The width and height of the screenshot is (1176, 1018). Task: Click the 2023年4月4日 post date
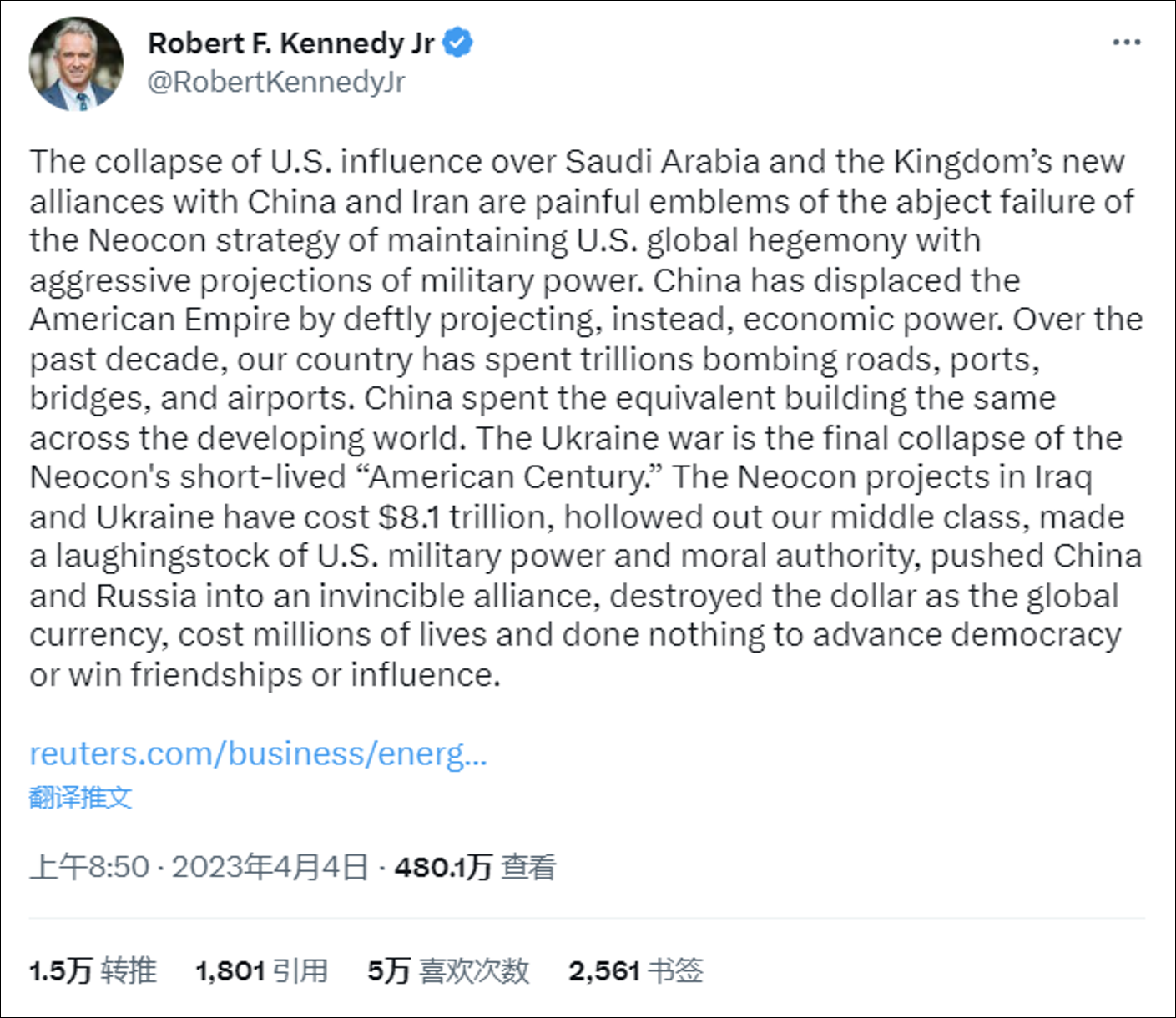tap(270, 867)
